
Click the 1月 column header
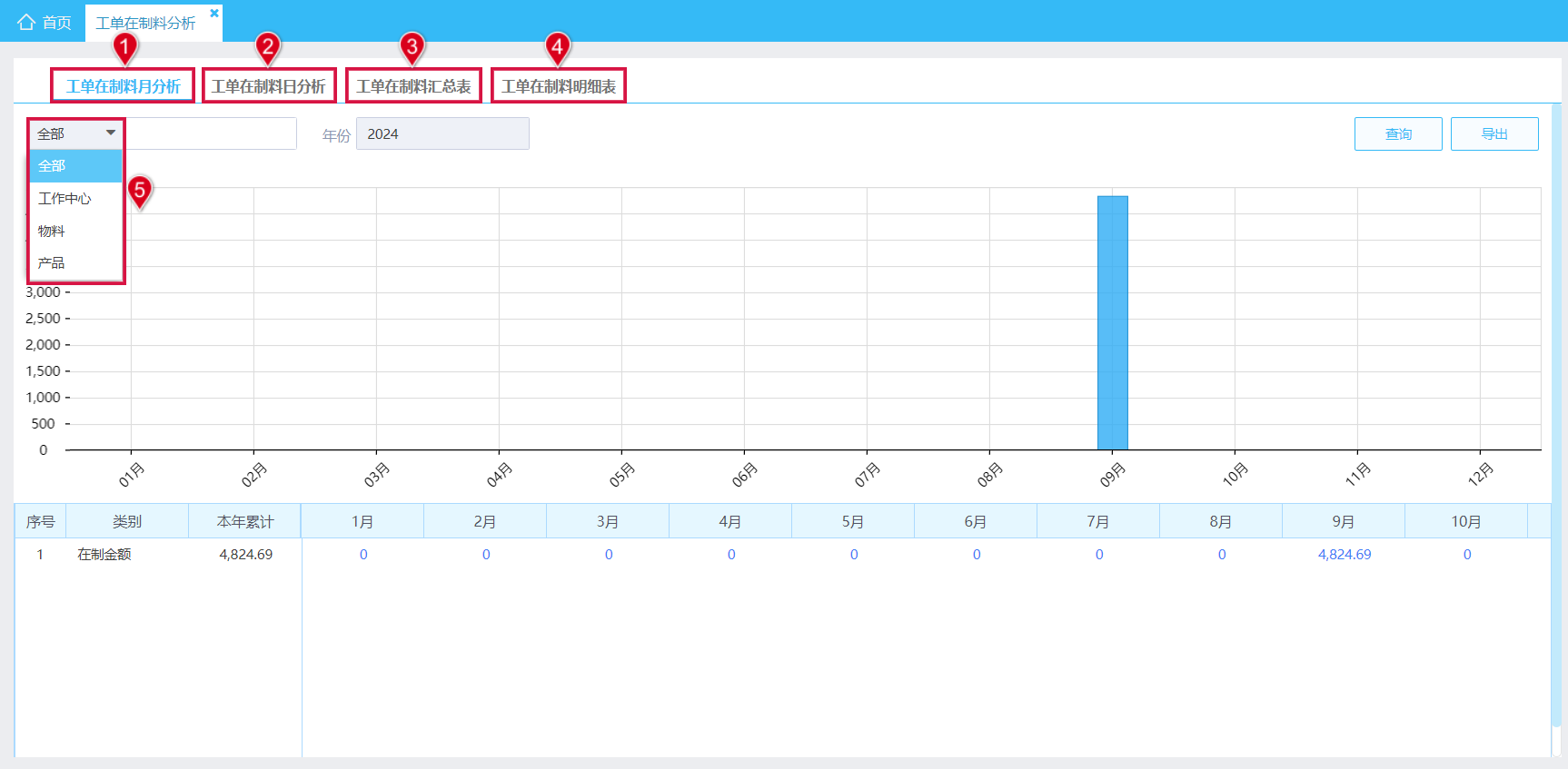point(362,521)
